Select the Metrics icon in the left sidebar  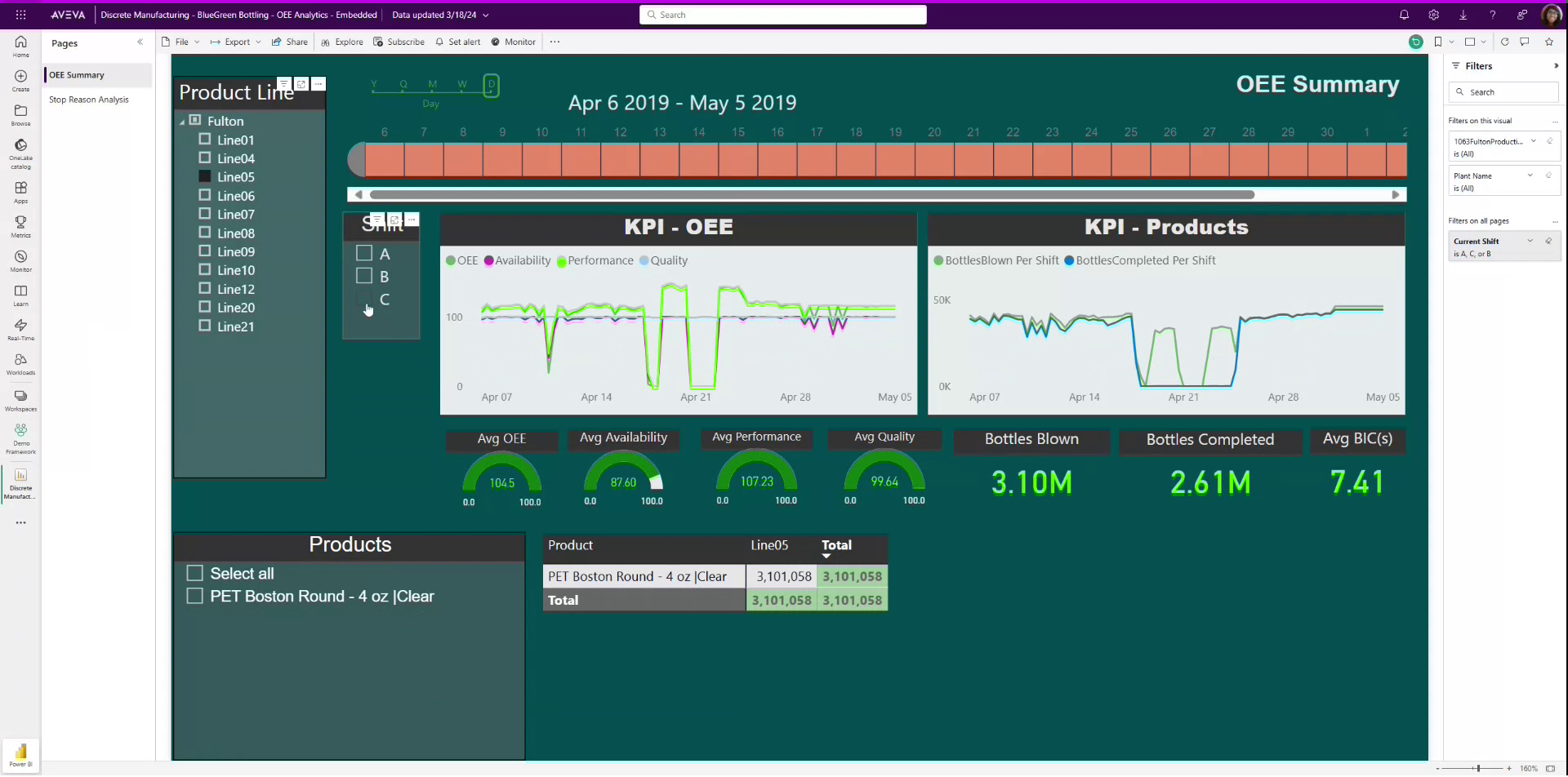(20, 224)
